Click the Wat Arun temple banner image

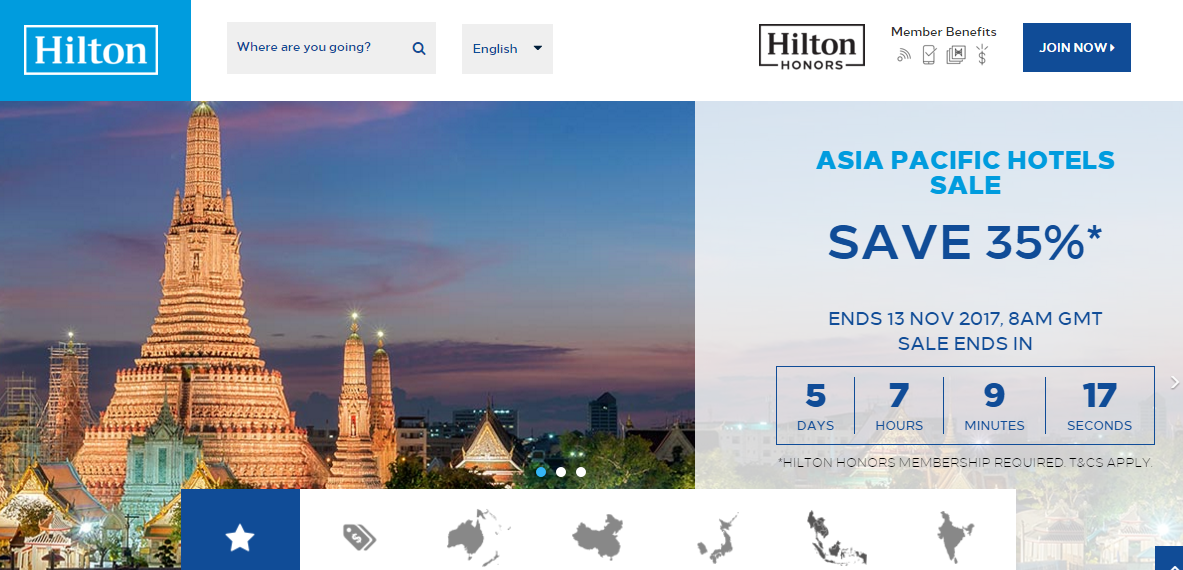click(347, 294)
